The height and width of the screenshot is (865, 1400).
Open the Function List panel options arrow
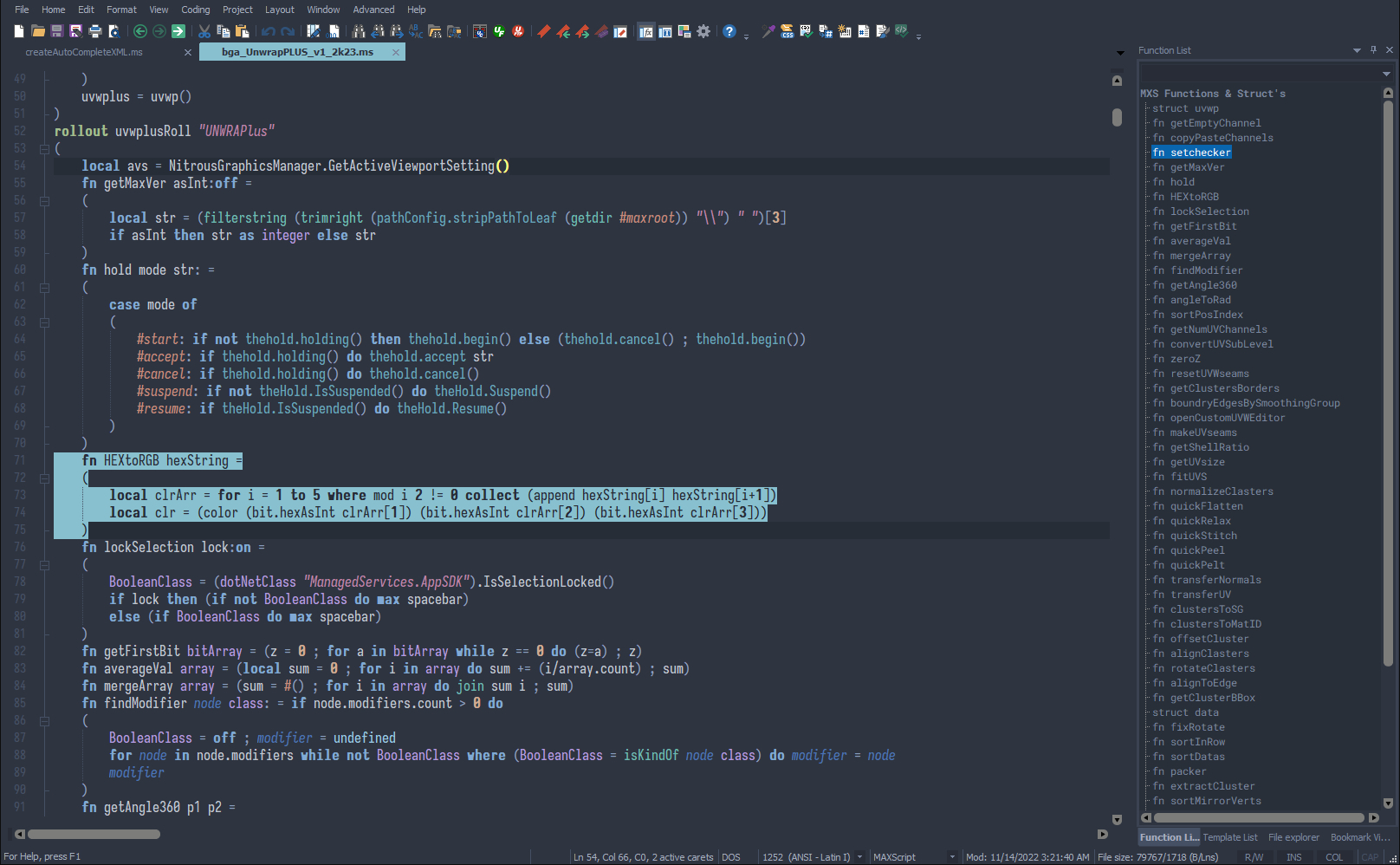[1357, 50]
